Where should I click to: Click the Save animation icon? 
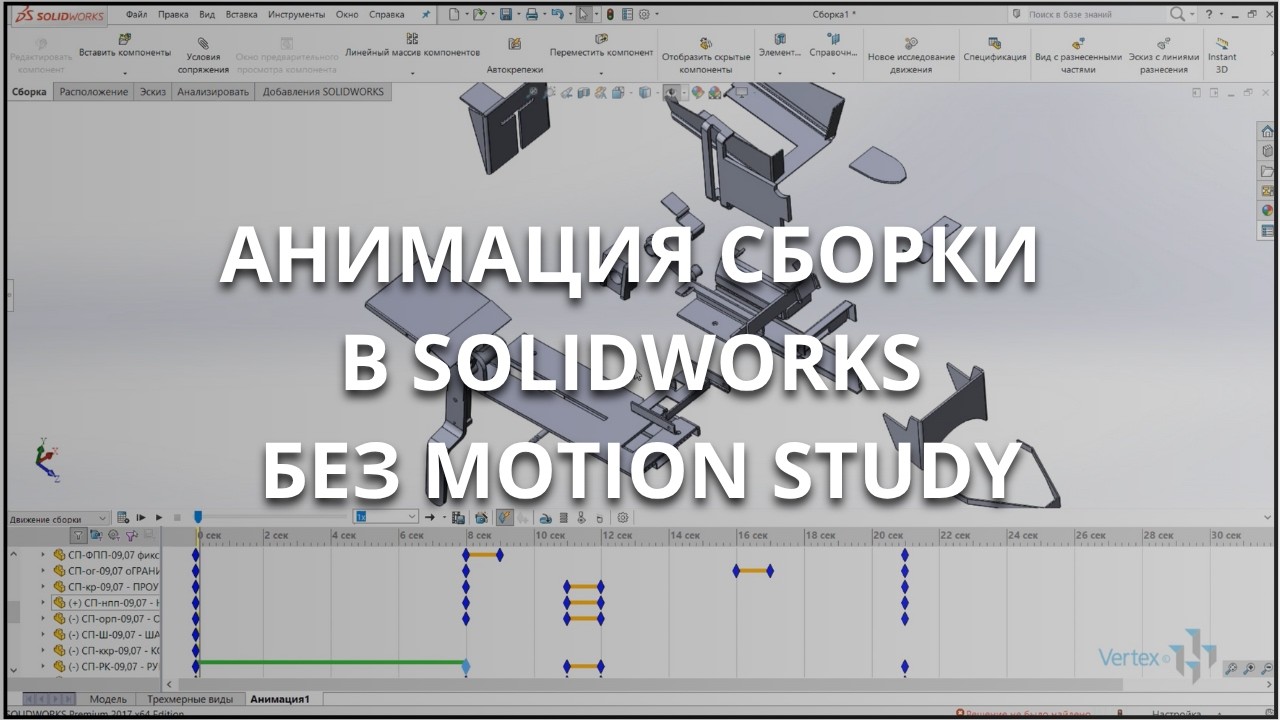click(459, 517)
